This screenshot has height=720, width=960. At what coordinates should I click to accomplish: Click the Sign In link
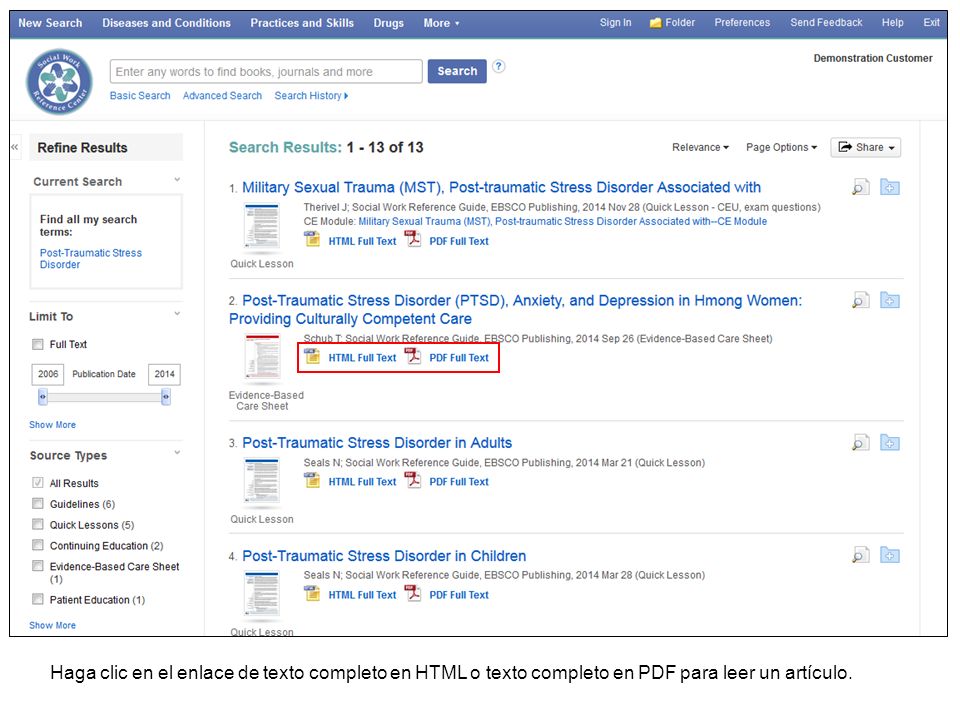pos(615,23)
